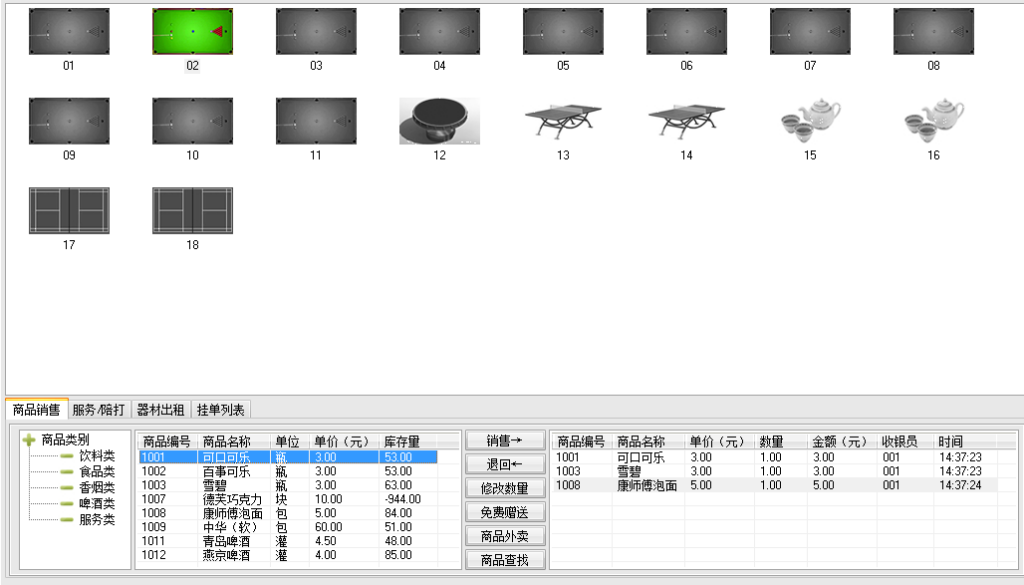Click 库存量 column header in product list
This screenshot has height=585, width=1024.
click(x=402, y=441)
